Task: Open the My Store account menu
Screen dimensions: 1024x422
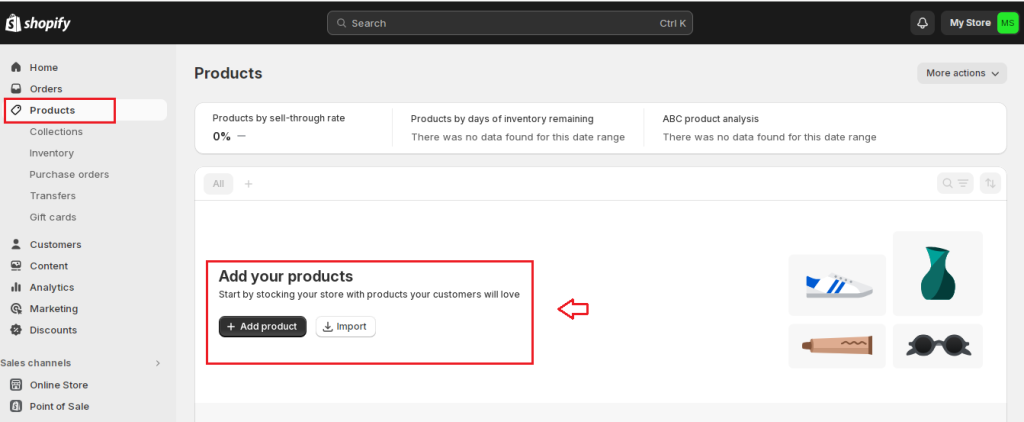Action: click(979, 23)
